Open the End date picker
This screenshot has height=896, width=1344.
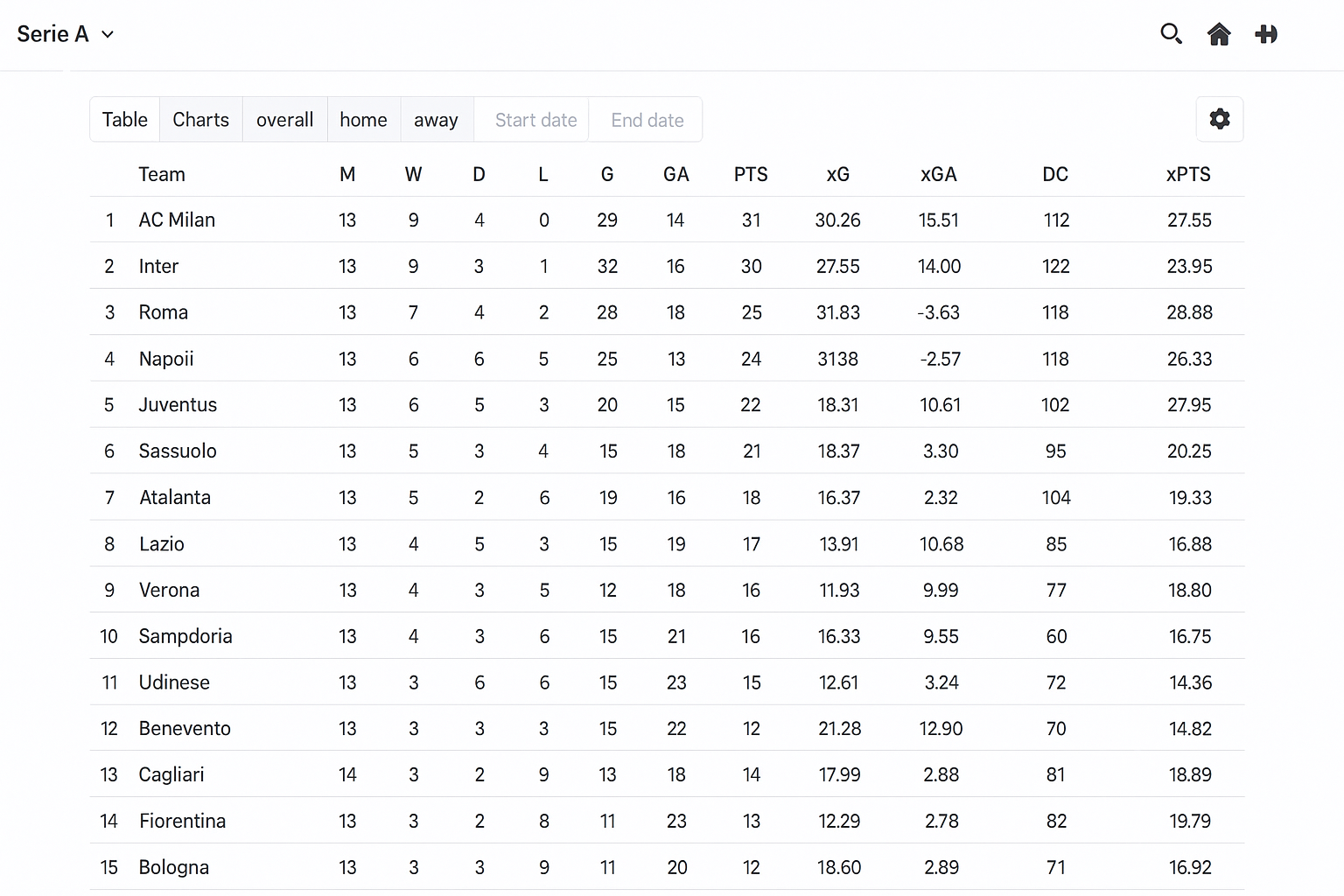coord(647,120)
